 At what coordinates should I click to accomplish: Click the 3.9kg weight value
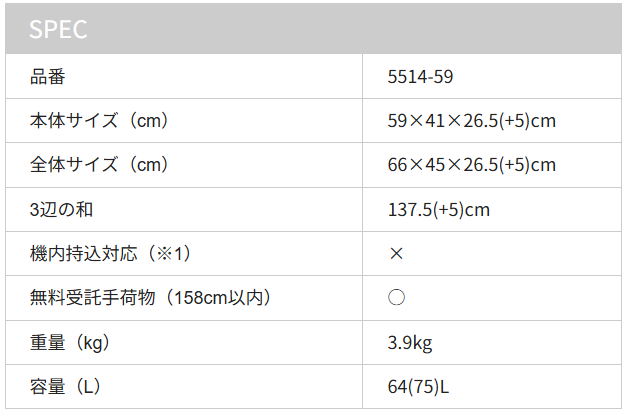(x=410, y=343)
